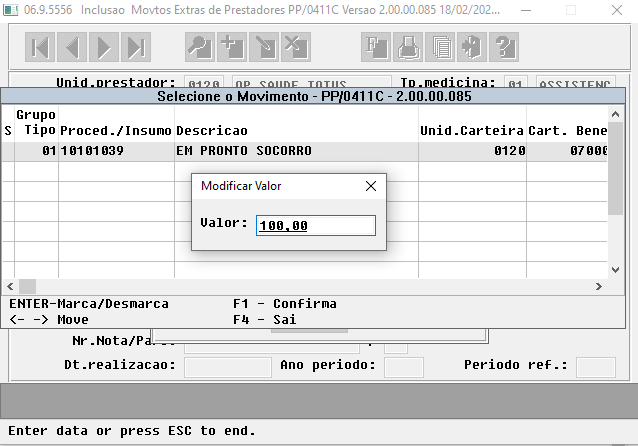Go to previous record arrow icon

72,47
